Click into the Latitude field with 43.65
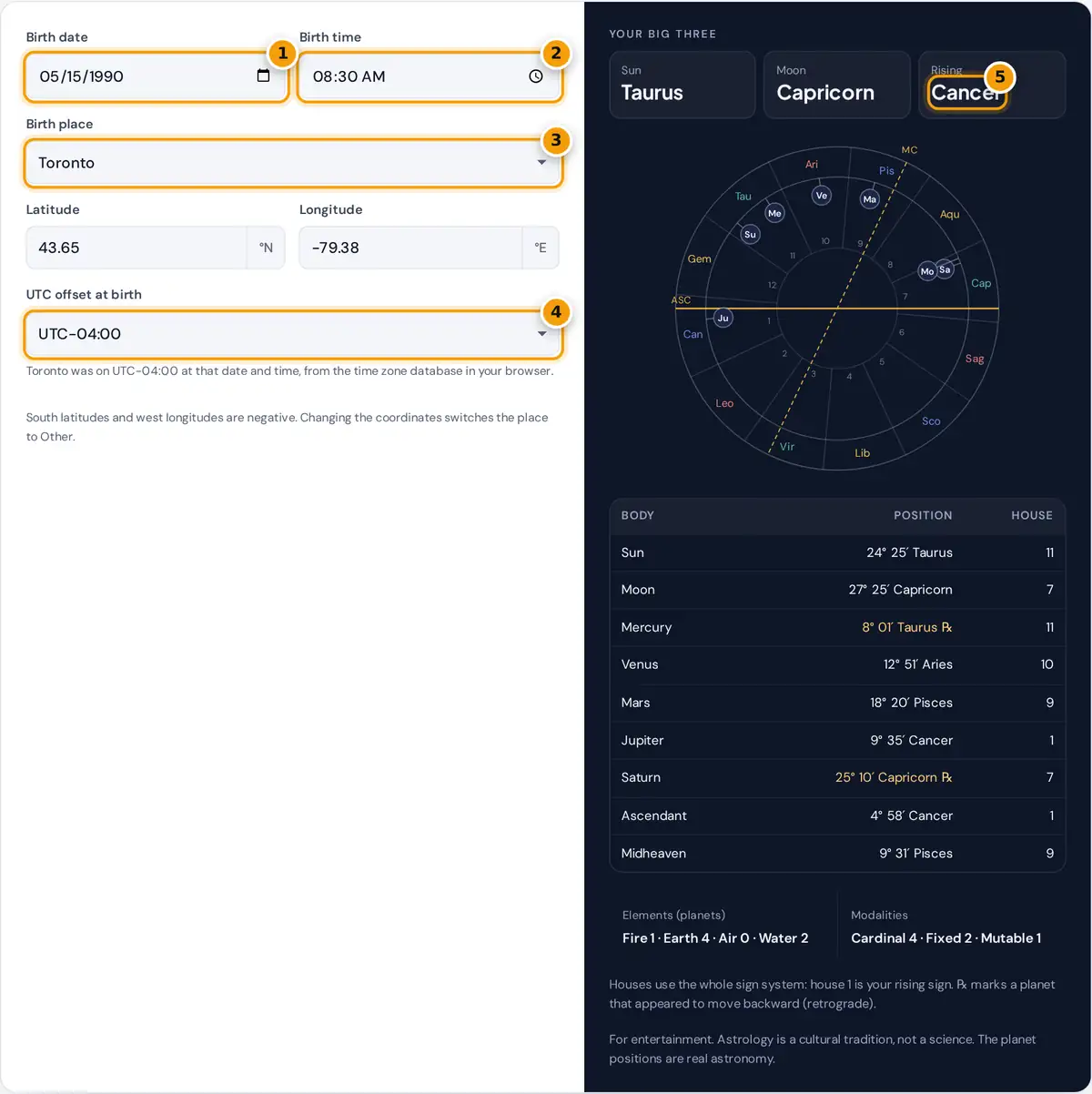Image resolution: width=1092 pixels, height=1094 pixels. click(x=136, y=248)
